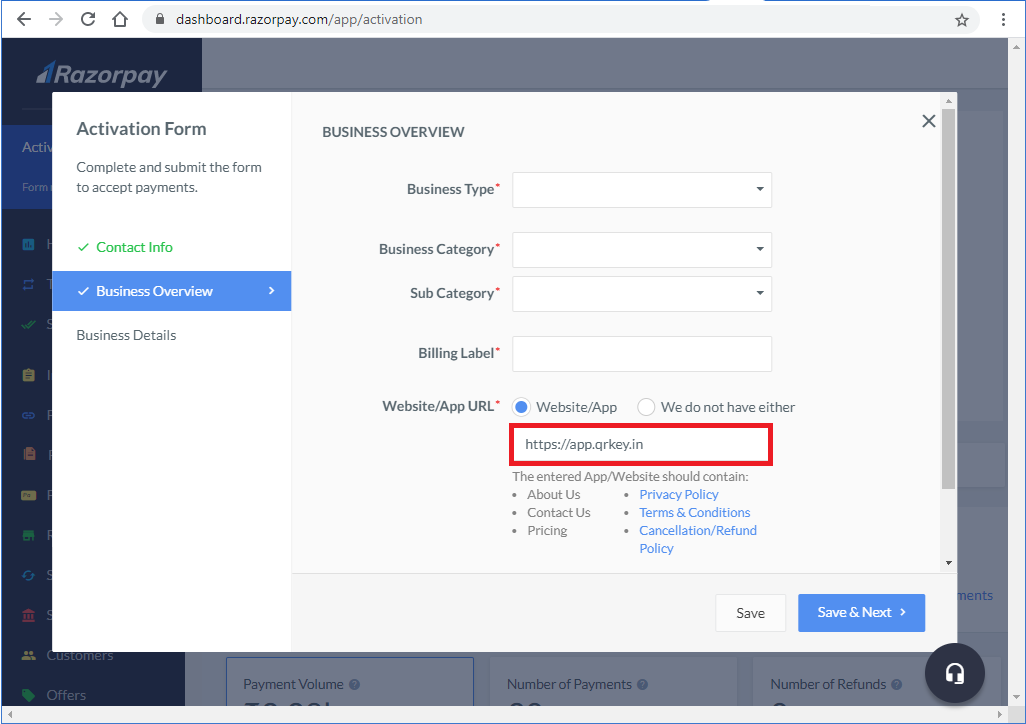Open the Privacy Policy link
Viewport: 1026px width, 724px height.
click(678, 494)
